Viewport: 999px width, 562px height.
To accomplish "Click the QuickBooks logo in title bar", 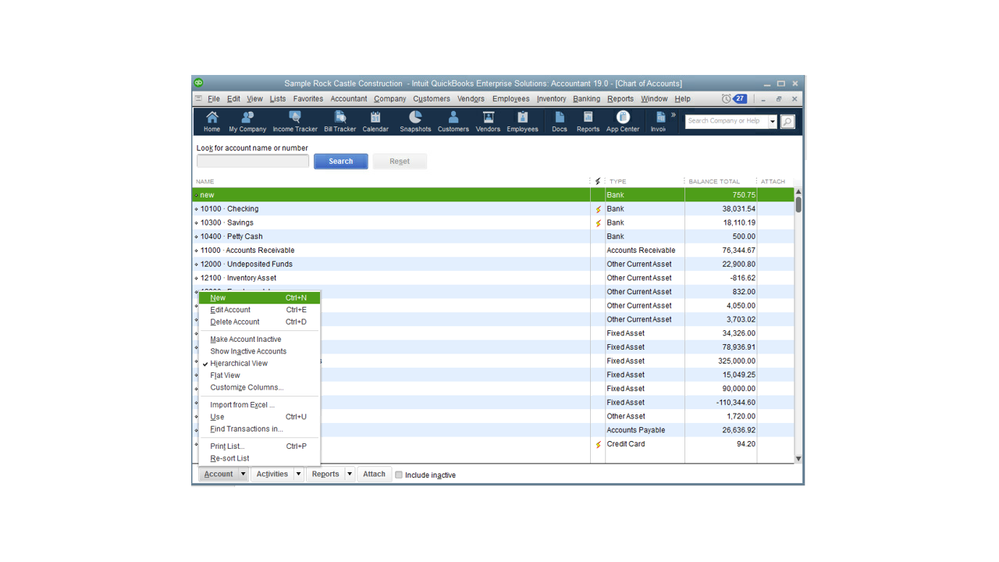I will tap(199, 83).
